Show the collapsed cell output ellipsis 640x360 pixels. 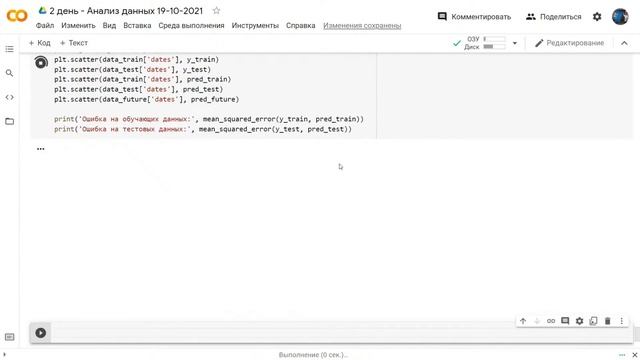[x=40, y=149]
